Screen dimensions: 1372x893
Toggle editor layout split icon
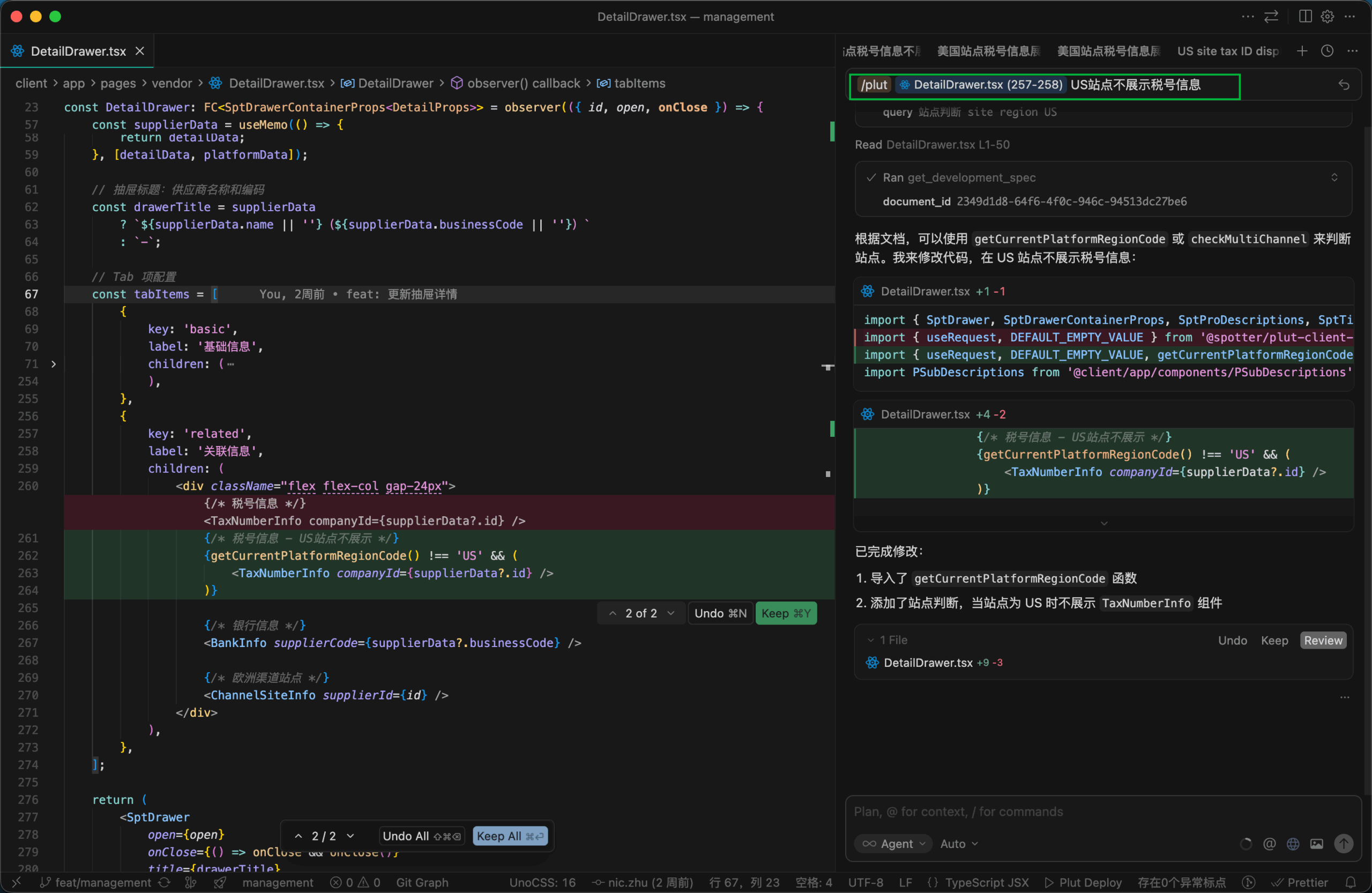click(x=1305, y=16)
